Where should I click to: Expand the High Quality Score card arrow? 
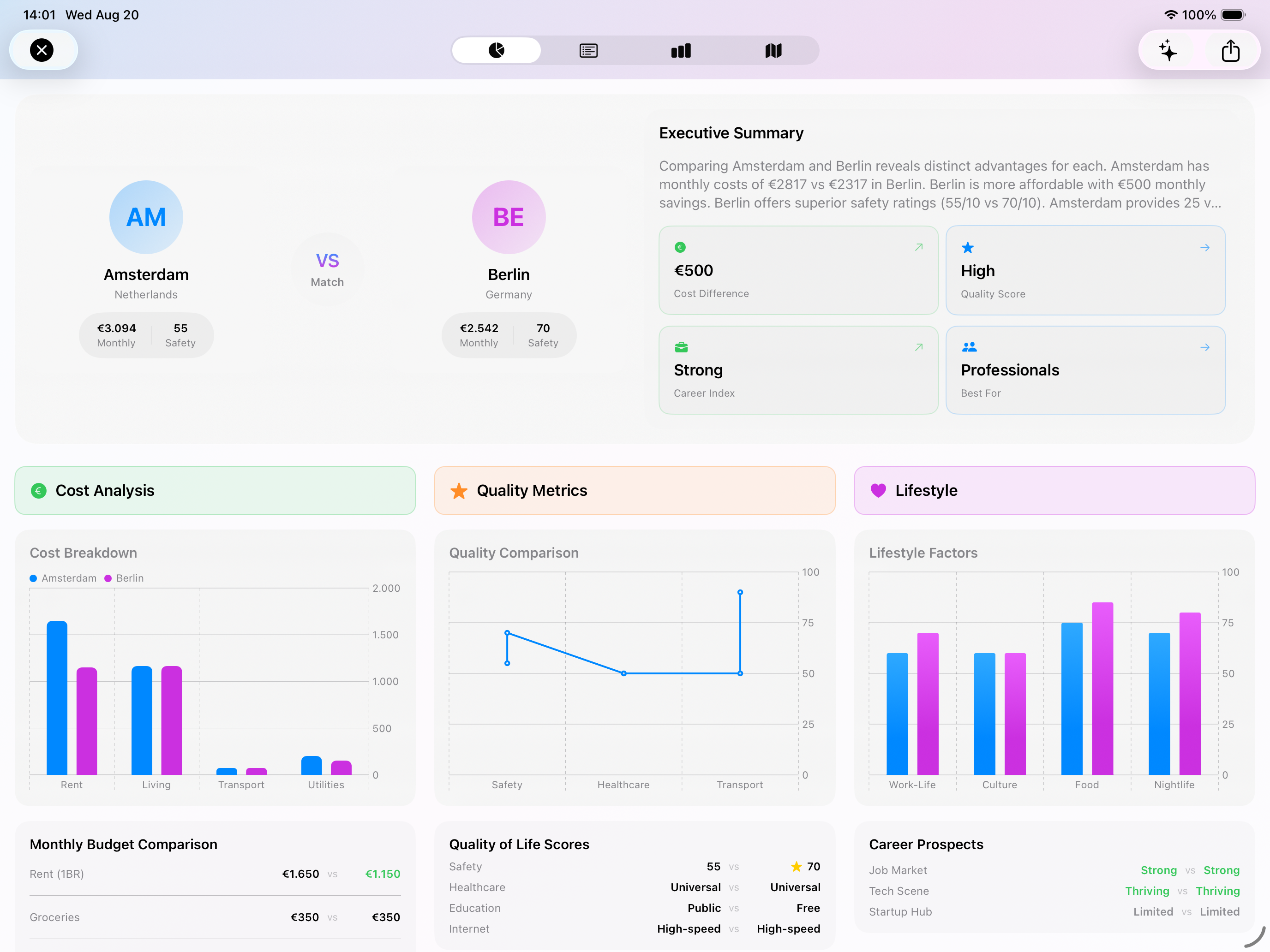coord(1204,248)
